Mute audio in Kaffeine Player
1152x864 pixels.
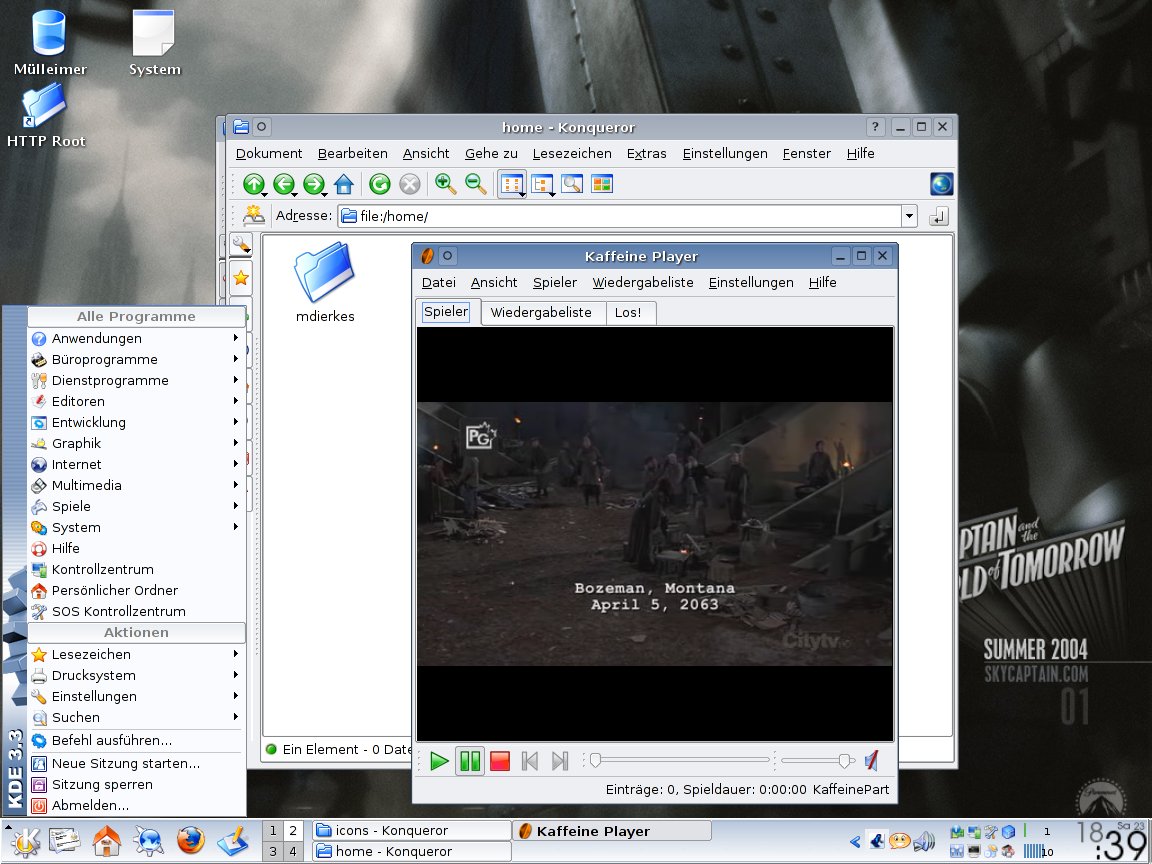pyautogui.click(x=871, y=761)
